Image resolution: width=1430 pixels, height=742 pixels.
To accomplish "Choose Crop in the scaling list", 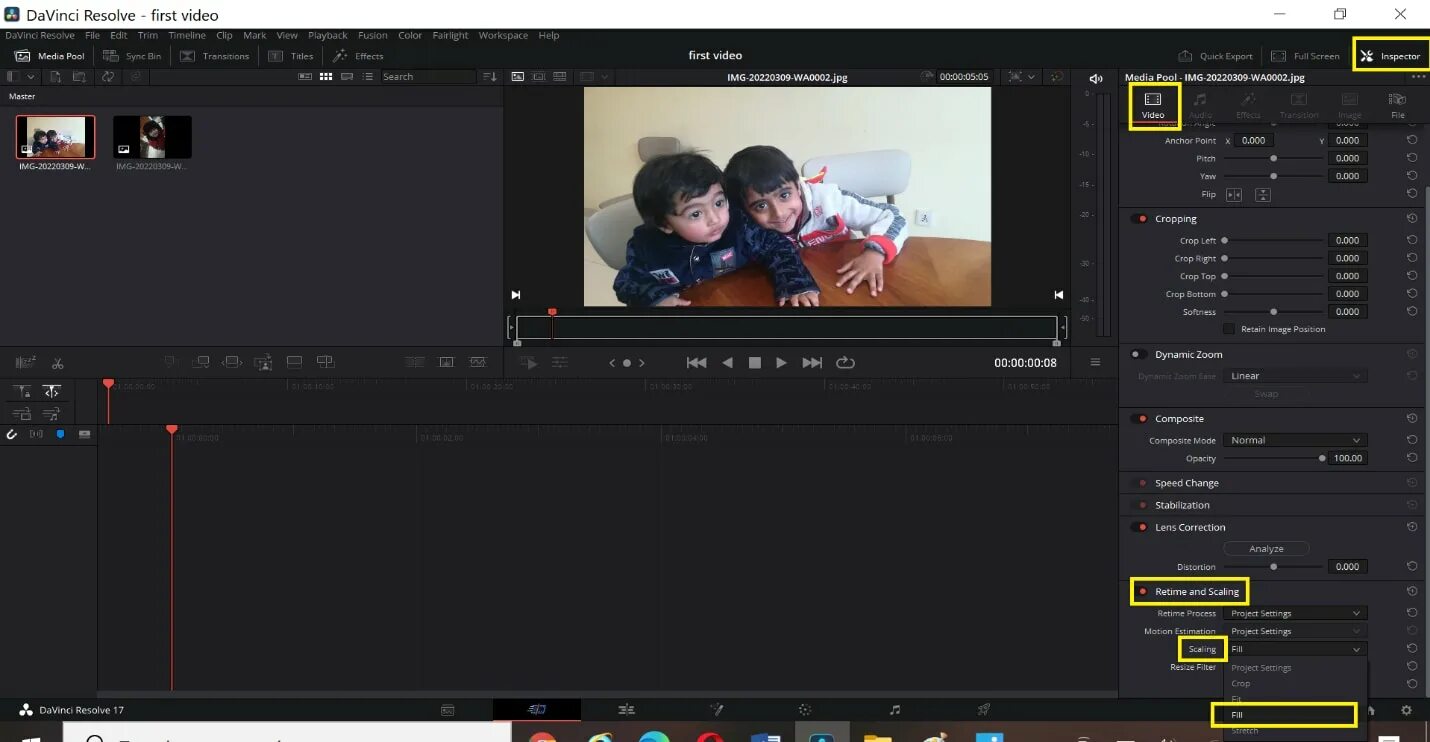I will coord(1294,683).
